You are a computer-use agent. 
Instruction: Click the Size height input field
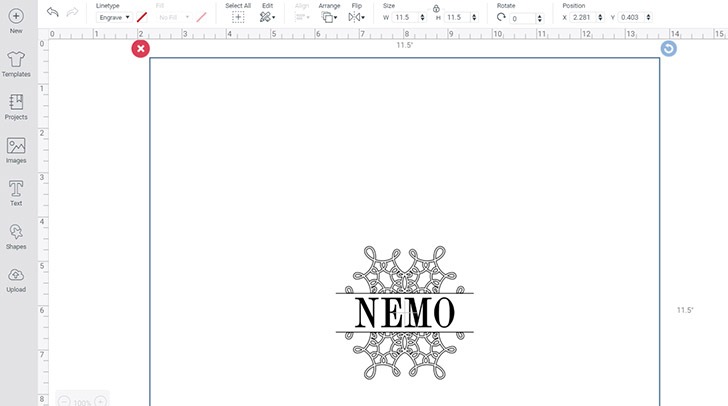click(x=457, y=18)
